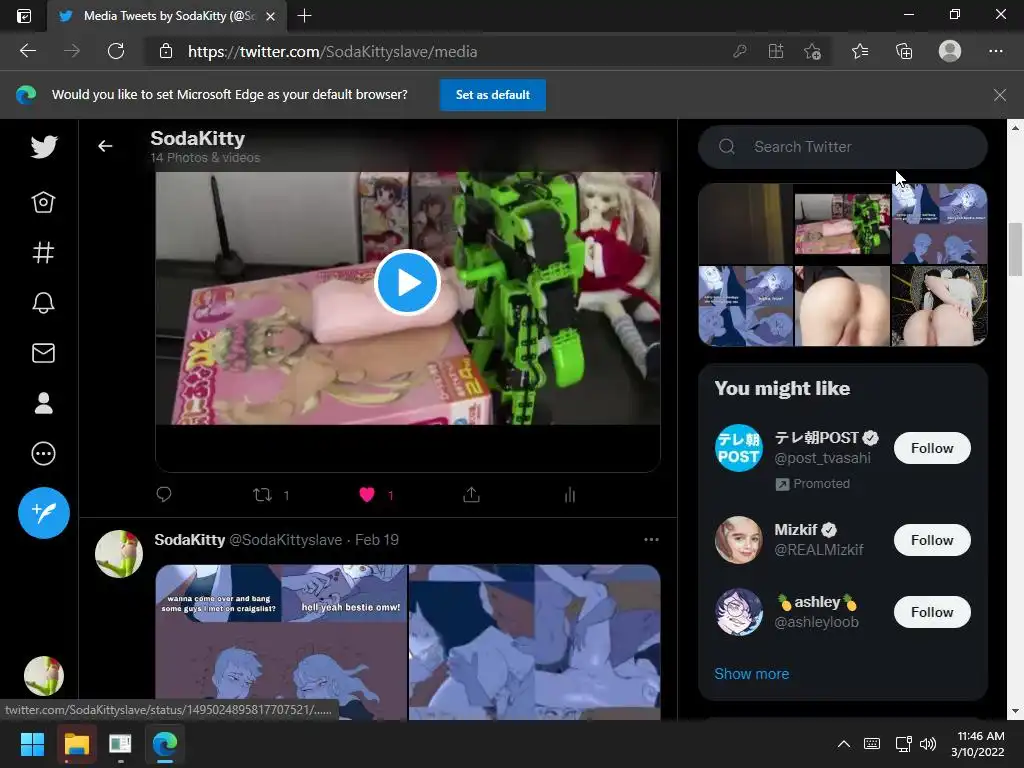Show more suggested accounts
The image size is (1024, 768).
(x=751, y=673)
